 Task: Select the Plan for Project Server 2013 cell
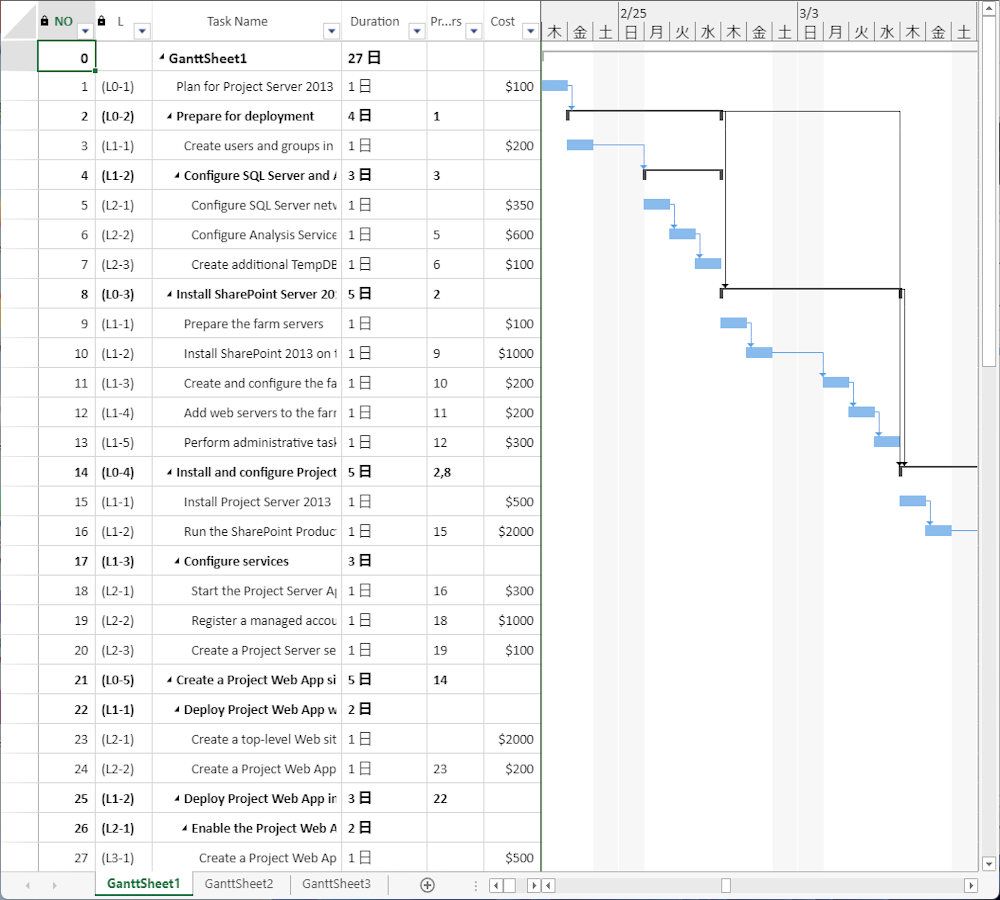pyautogui.click(x=247, y=86)
